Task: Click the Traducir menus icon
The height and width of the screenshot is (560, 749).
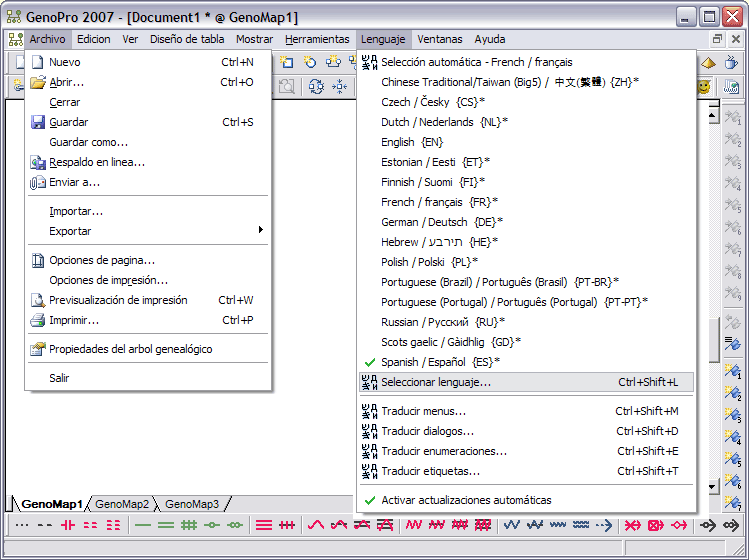Action: point(369,411)
